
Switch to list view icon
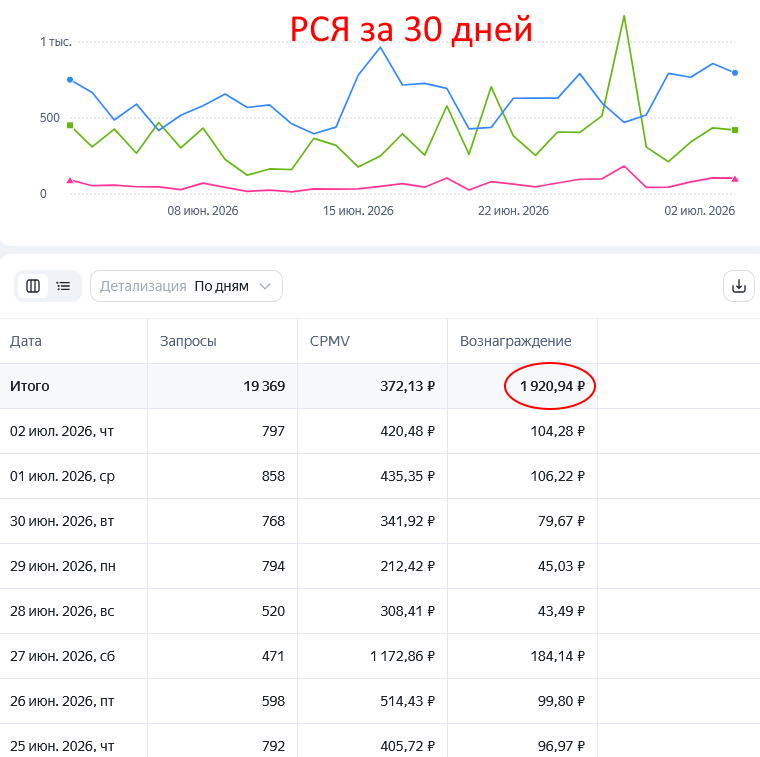63,286
